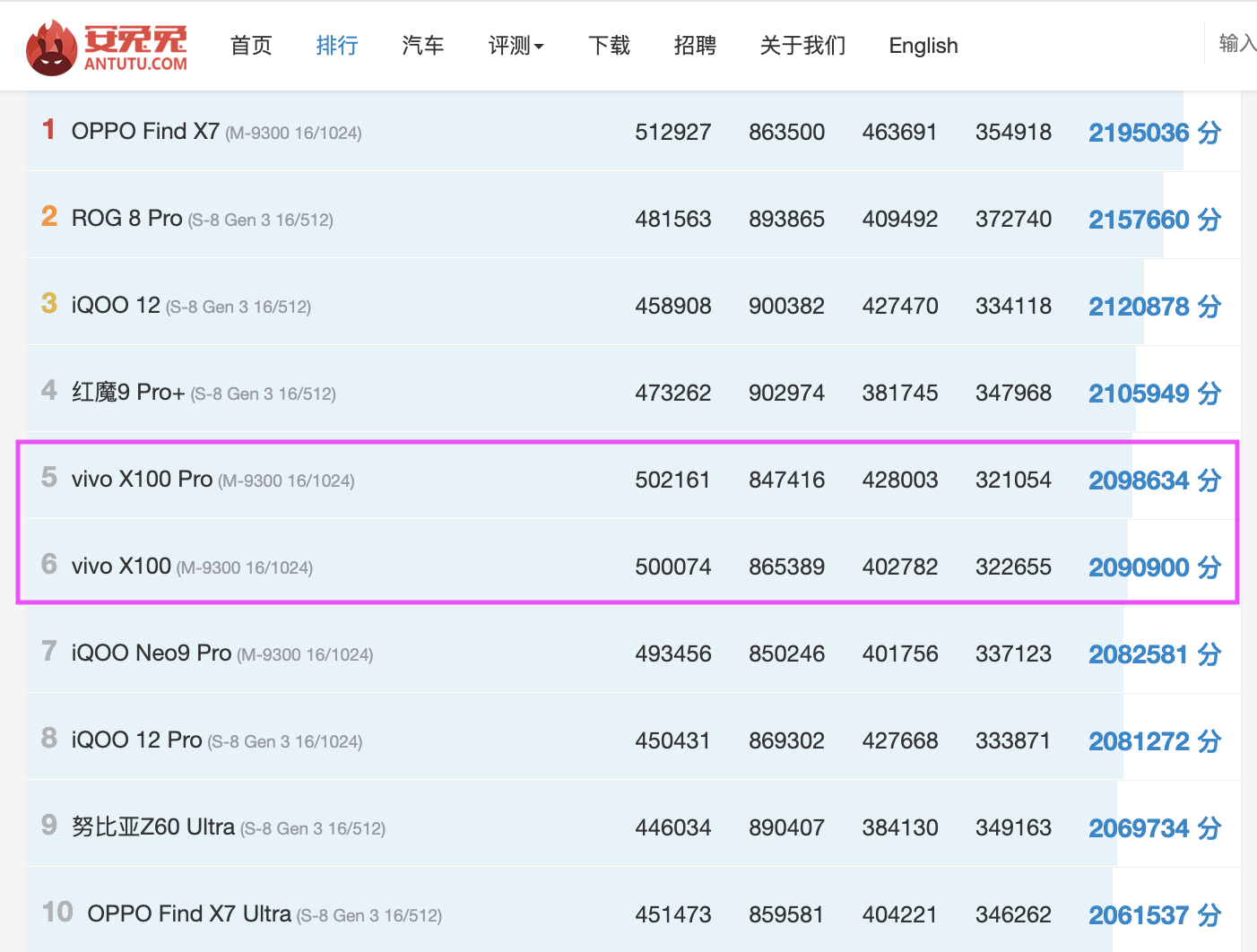Open vivo X100 Pro listing

pyautogui.click(x=142, y=480)
